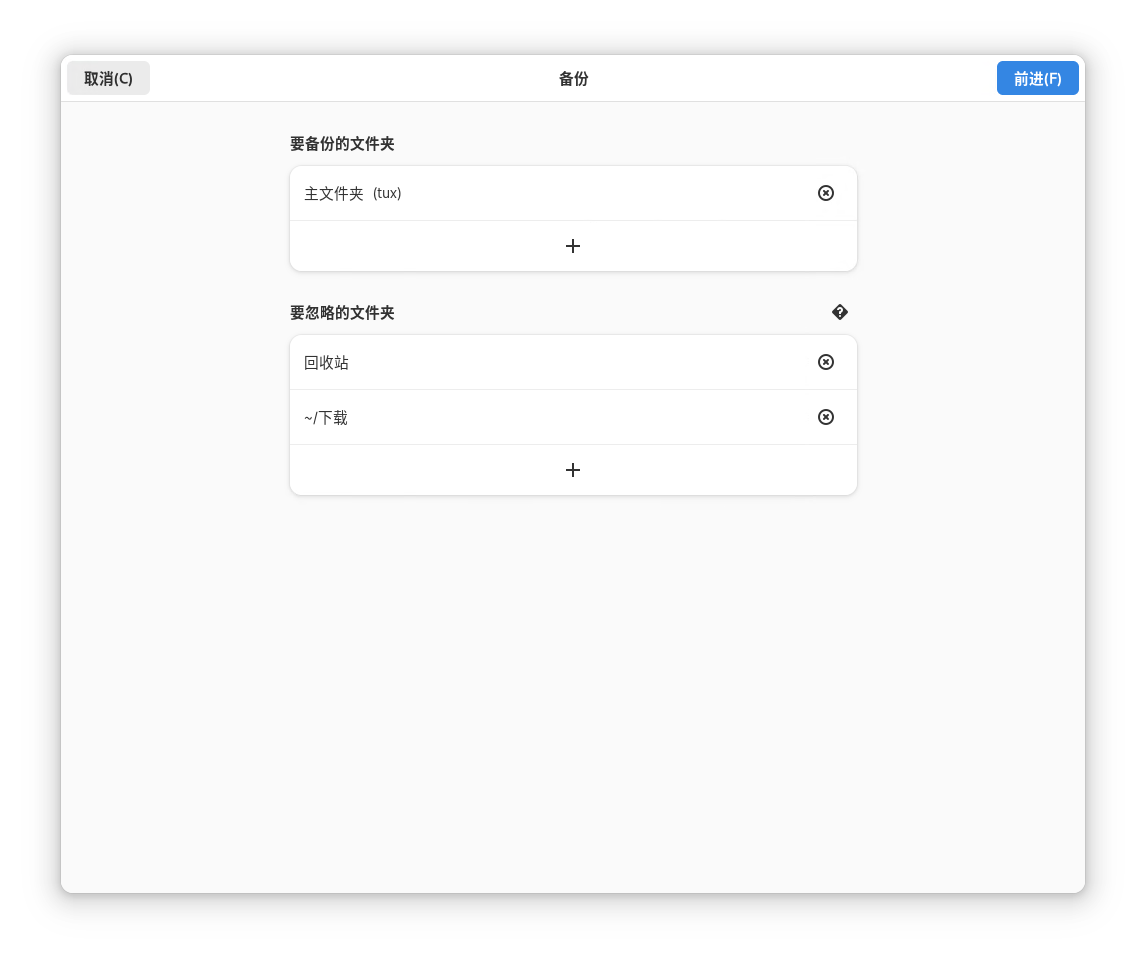1146x960 pixels.
Task: Select the 主文件夹 row label
Action: (334, 194)
